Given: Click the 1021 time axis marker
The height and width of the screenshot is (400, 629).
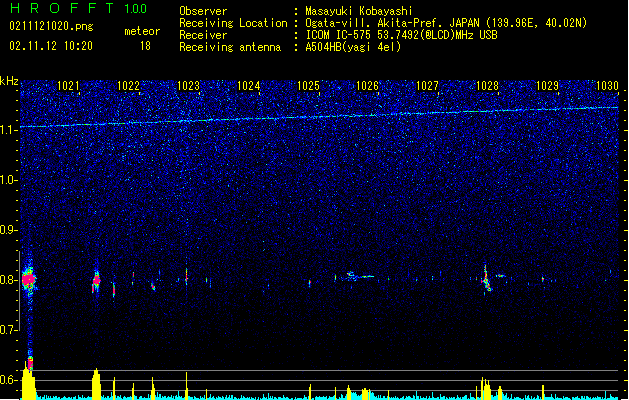Looking at the screenshot, I should click(68, 85).
